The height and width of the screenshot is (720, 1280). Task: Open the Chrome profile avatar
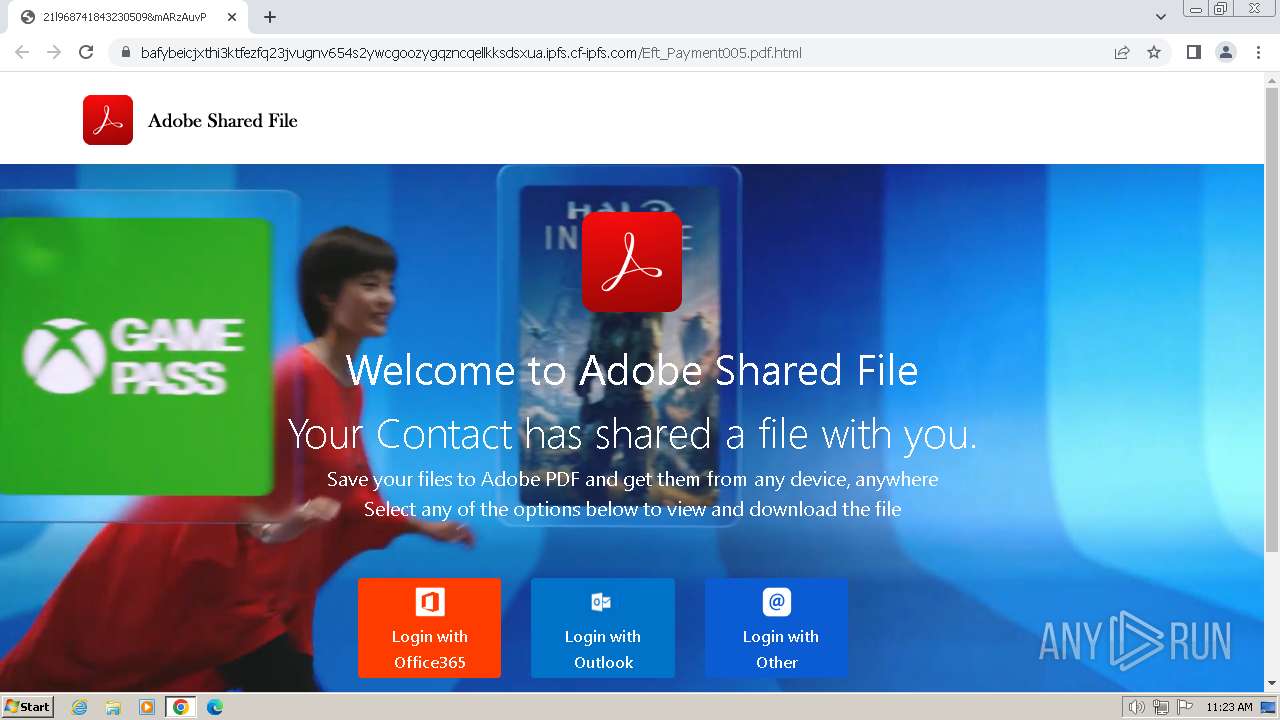click(x=1226, y=52)
